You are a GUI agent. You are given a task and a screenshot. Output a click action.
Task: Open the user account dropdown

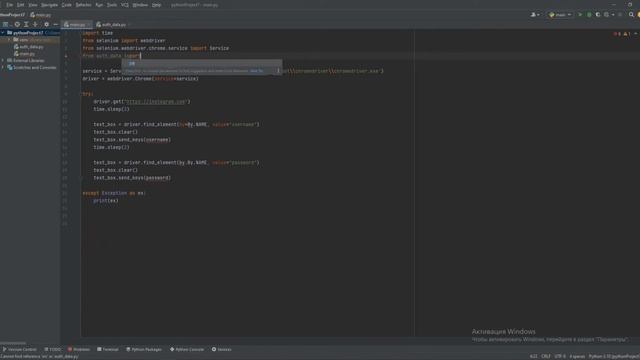[535, 15]
